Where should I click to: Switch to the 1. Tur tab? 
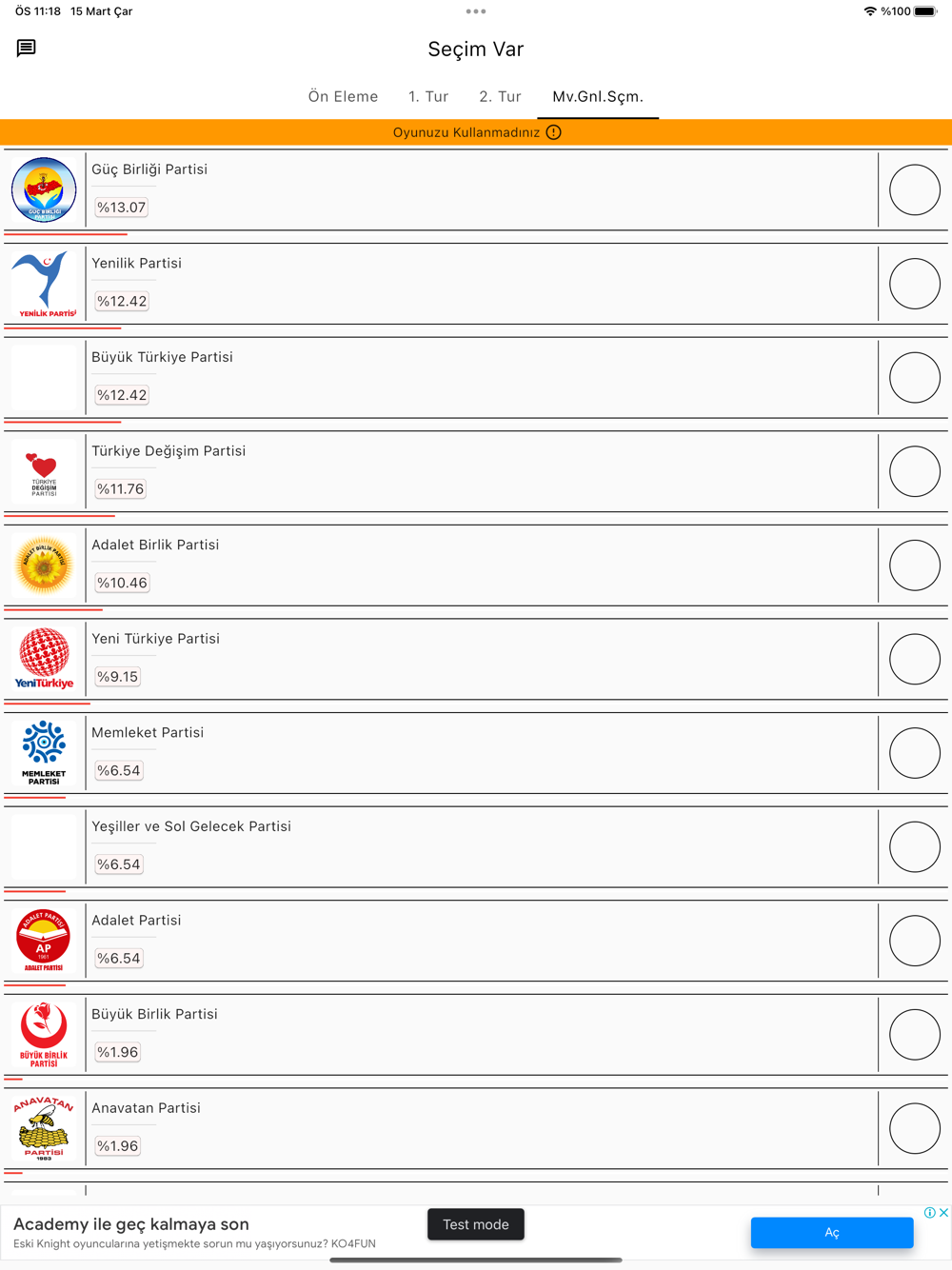tap(428, 97)
